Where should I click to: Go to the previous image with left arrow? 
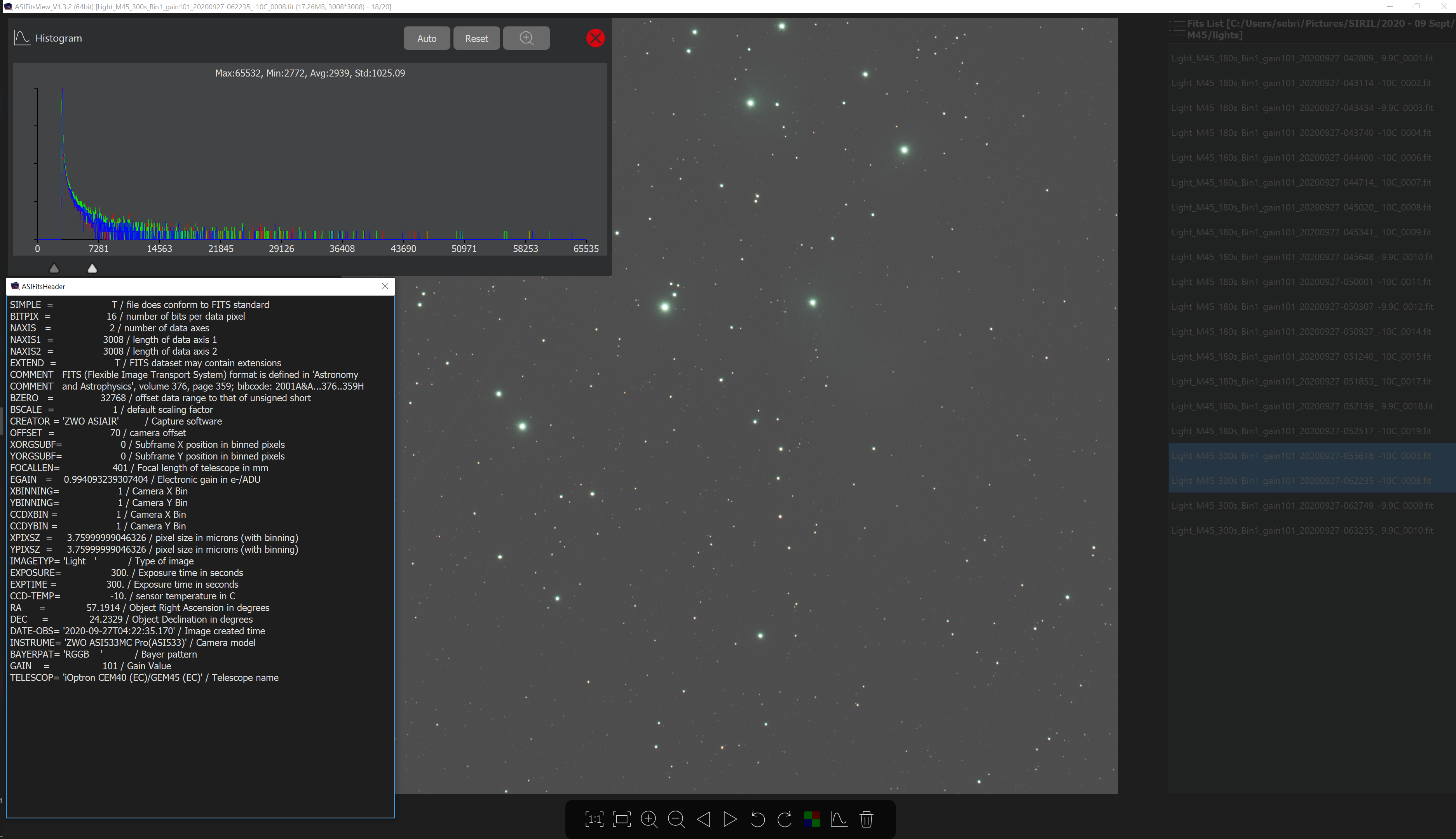[x=703, y=819]
